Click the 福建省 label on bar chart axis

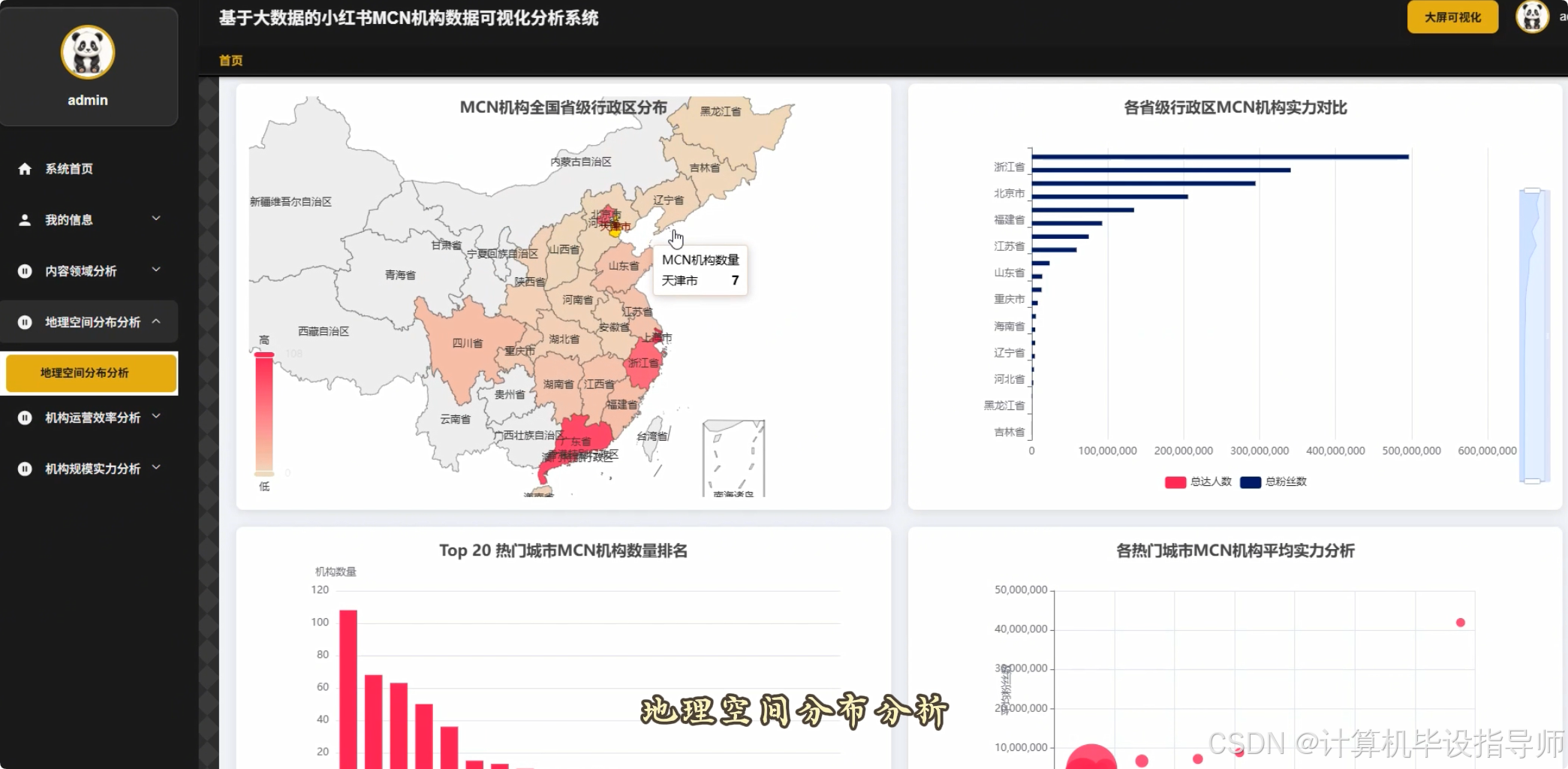point(1009,220)
